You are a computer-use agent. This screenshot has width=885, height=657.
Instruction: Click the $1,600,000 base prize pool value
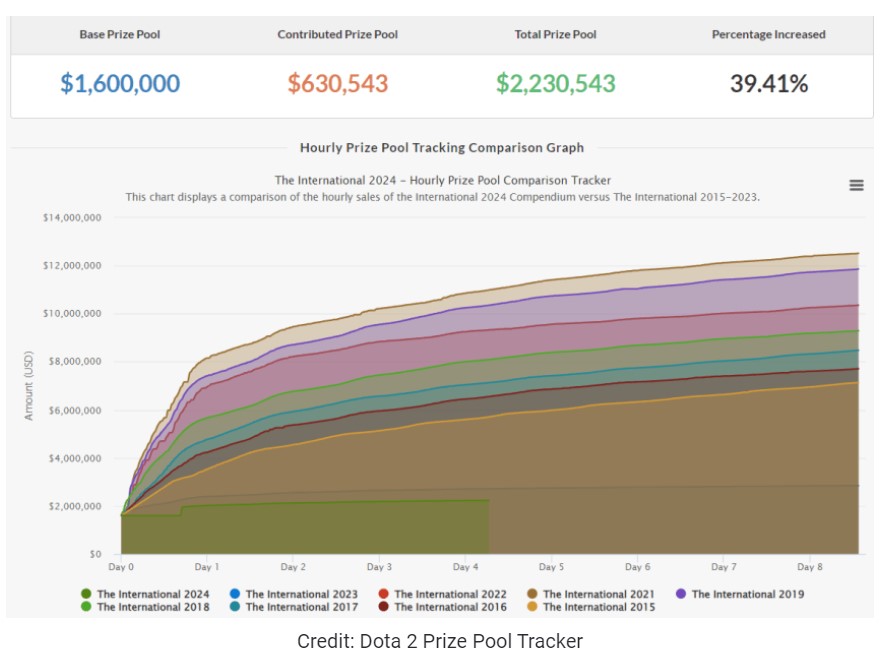coord(120,84)
